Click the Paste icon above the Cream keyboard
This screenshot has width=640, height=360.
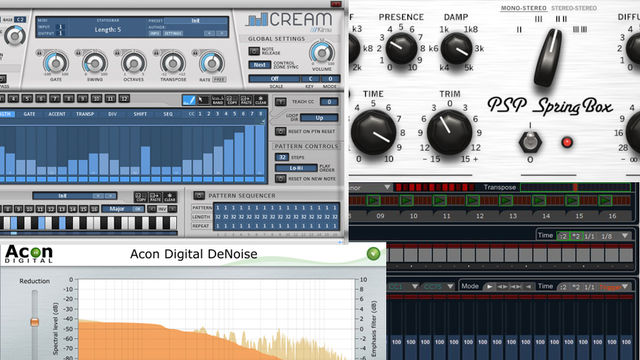(x=156, y=197)
